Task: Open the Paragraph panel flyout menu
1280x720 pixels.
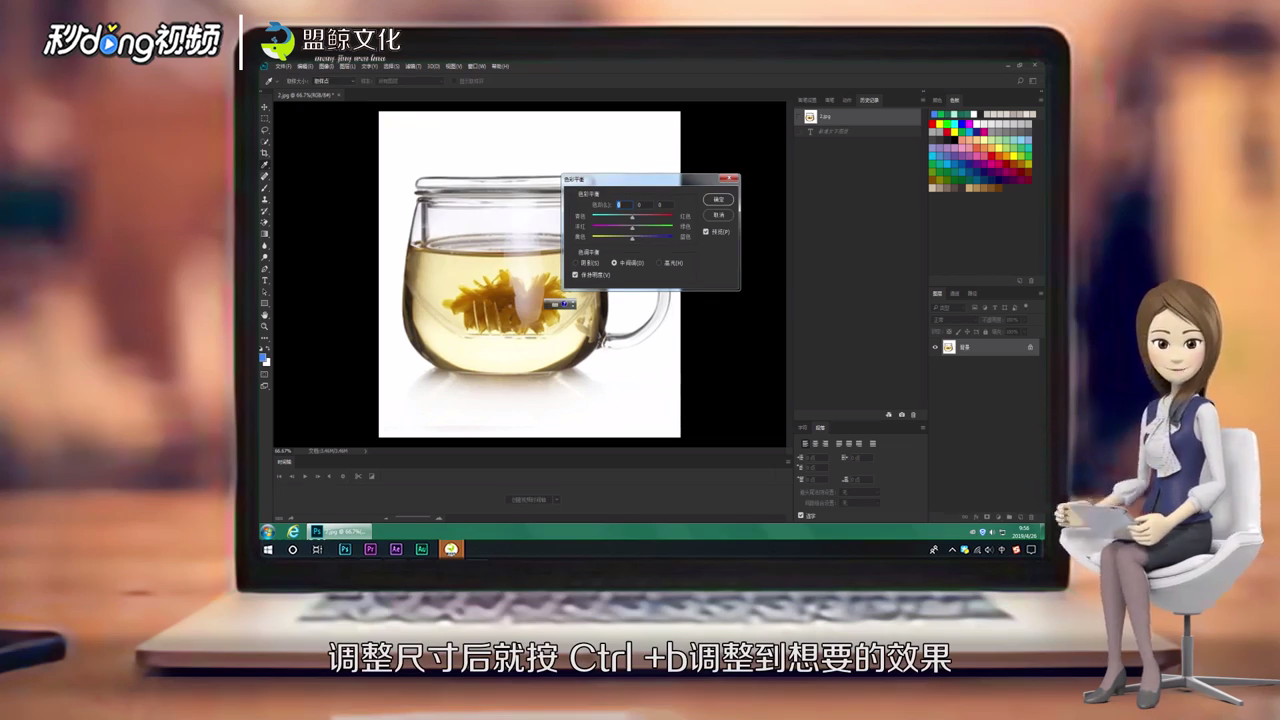Action: [923, 428]
